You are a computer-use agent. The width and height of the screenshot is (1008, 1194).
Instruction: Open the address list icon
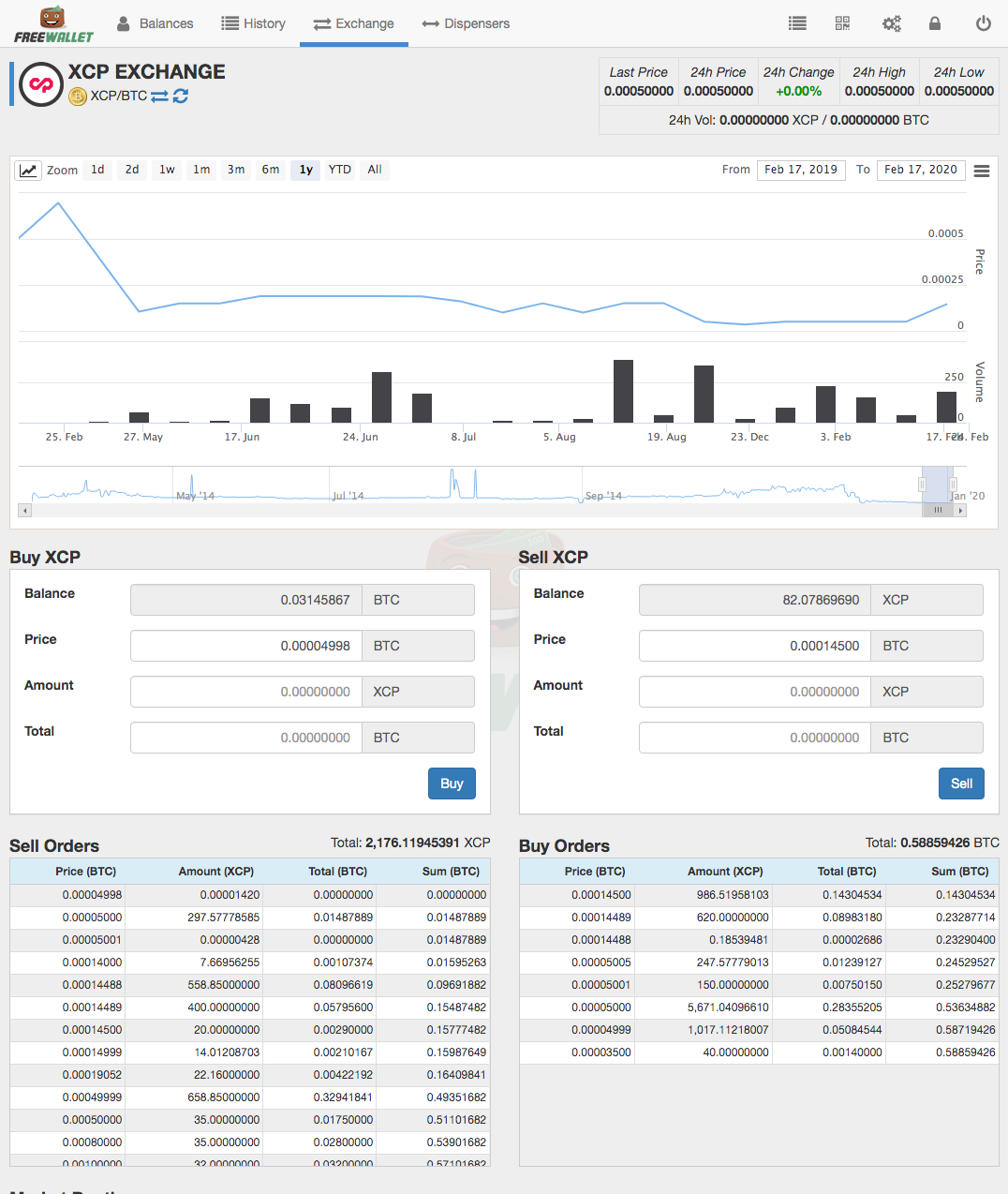coord(797,23)
